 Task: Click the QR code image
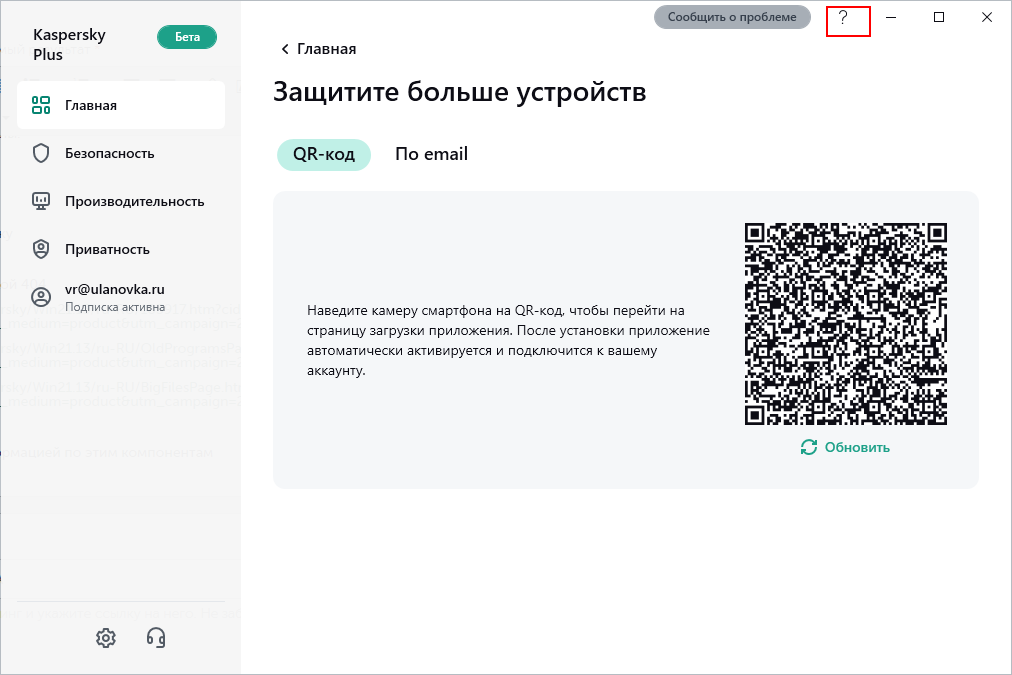point(845,324)
